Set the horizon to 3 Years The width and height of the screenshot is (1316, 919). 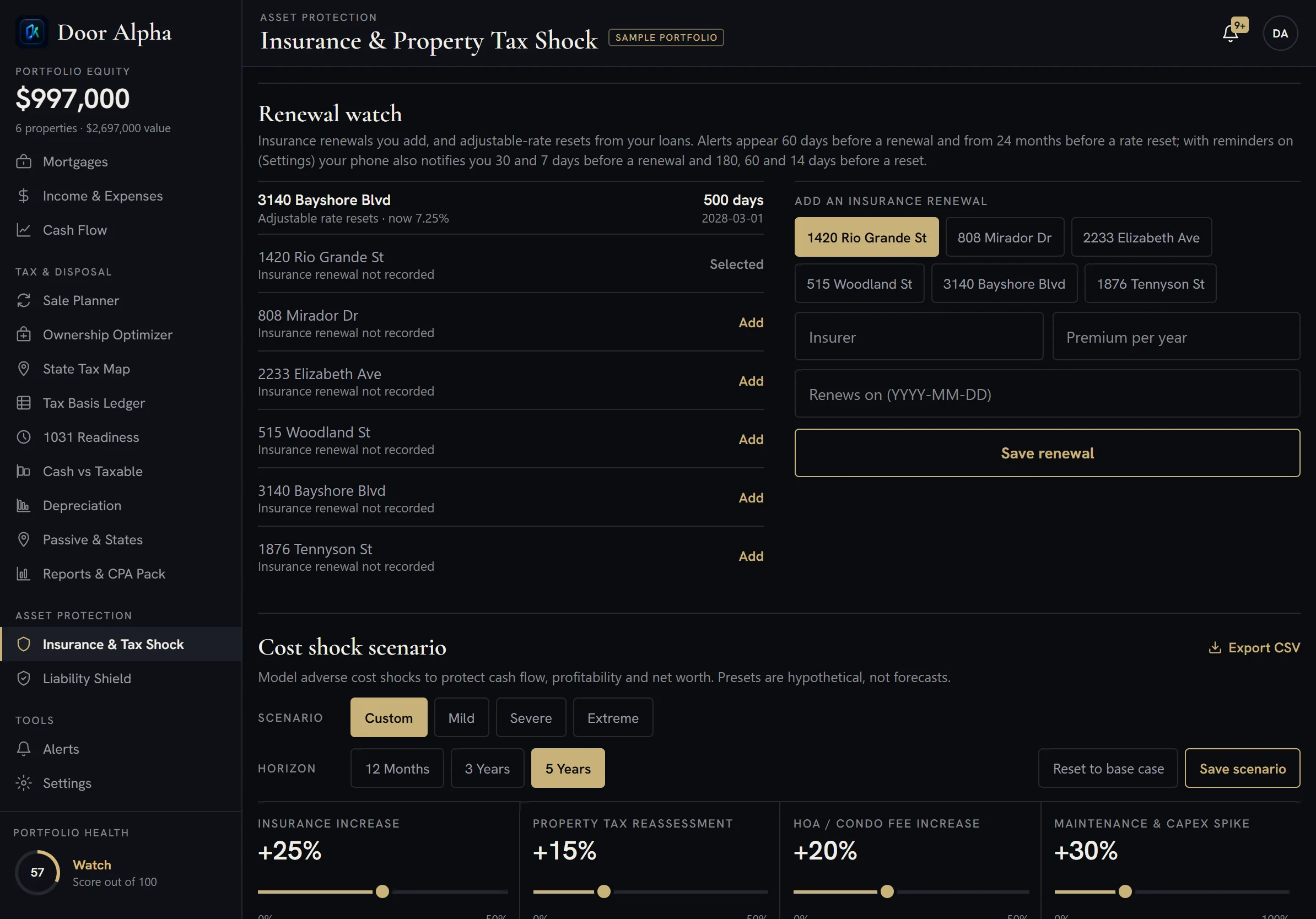487,769
